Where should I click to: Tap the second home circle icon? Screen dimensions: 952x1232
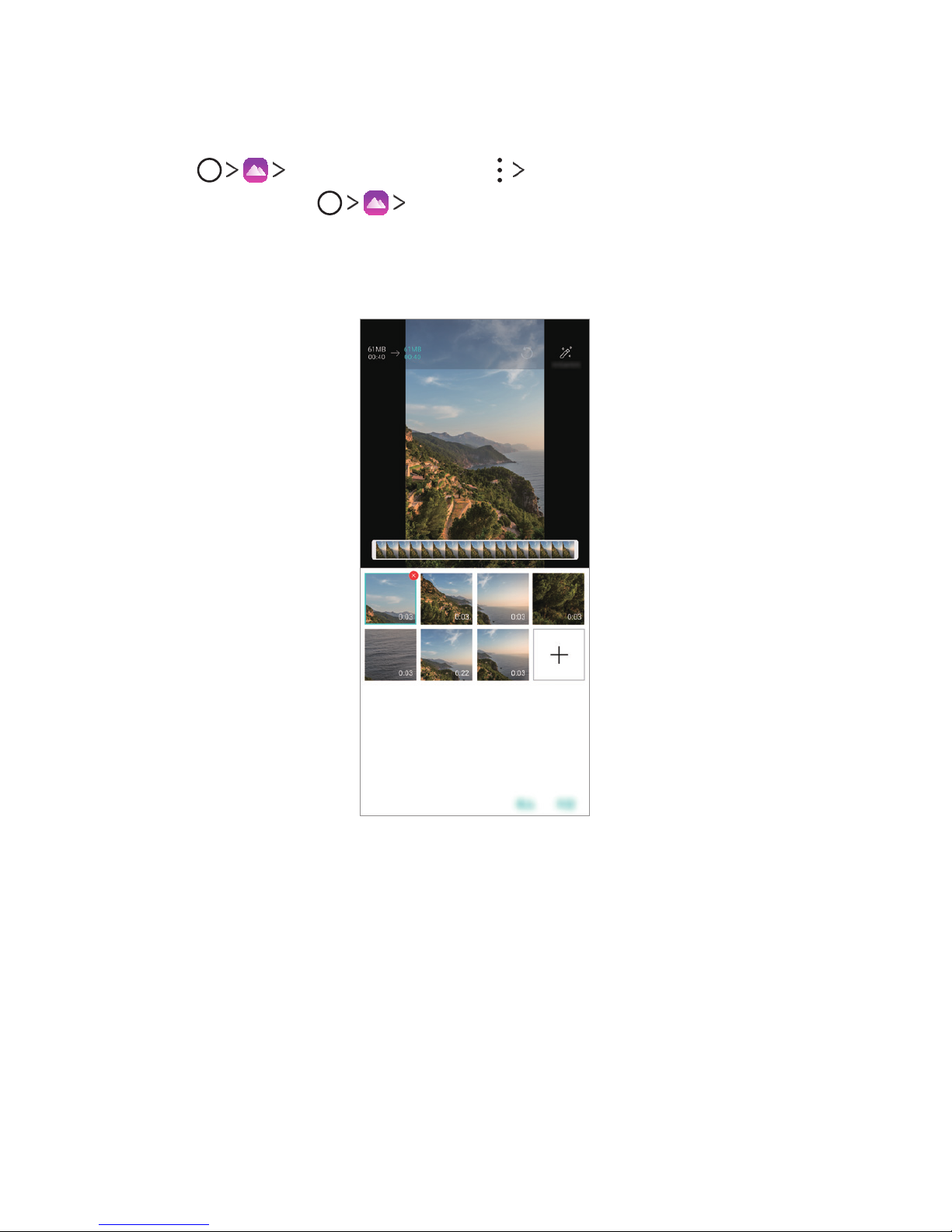point(330,203)
